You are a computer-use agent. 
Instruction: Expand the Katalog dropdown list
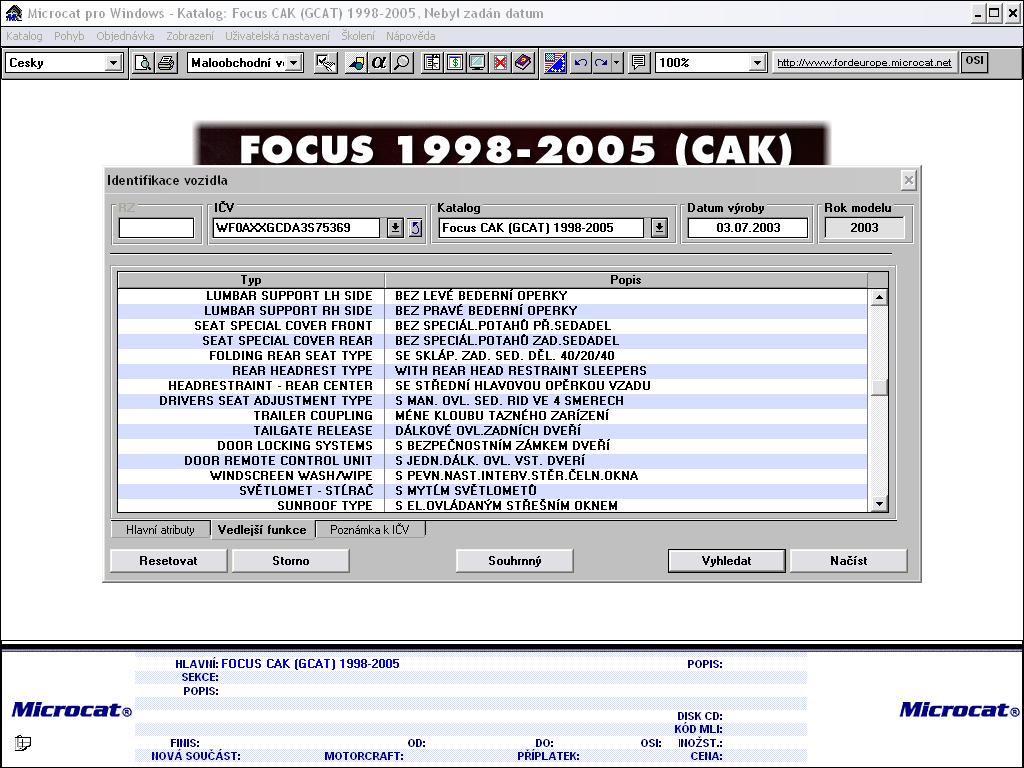659,228
